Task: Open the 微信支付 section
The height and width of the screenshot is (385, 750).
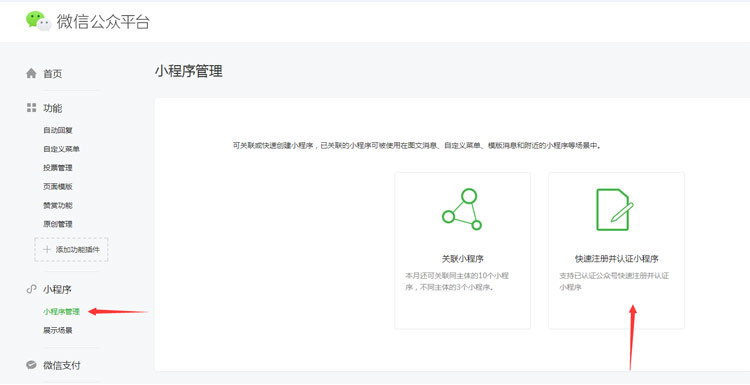Action: coord(62,365)
